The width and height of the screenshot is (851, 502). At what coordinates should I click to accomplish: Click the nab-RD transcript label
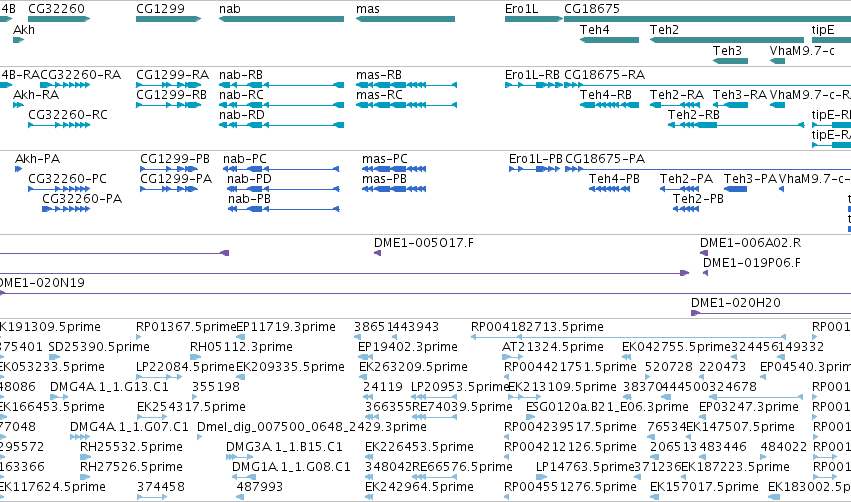[x=242, y=115]
